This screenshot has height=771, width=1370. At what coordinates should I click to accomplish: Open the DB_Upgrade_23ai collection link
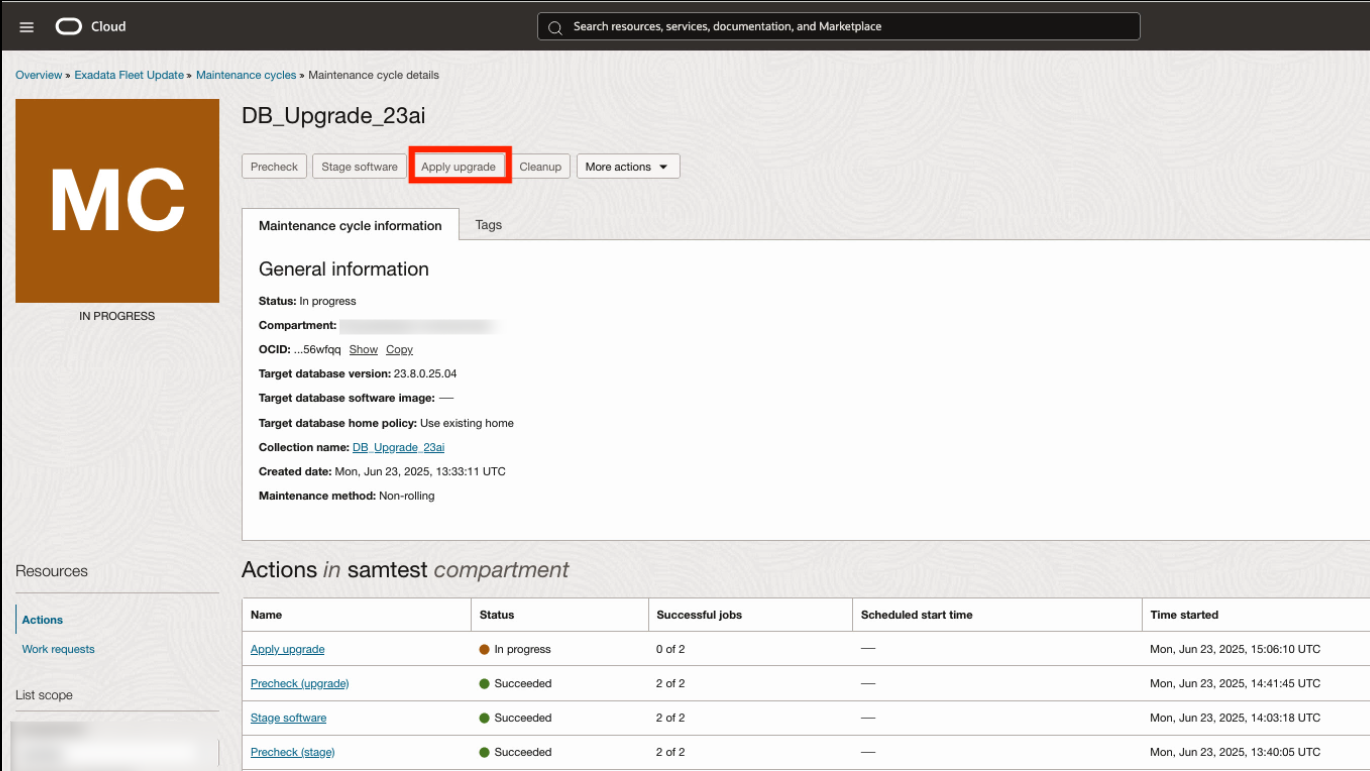pyautogui.click(x=398, y=447)
